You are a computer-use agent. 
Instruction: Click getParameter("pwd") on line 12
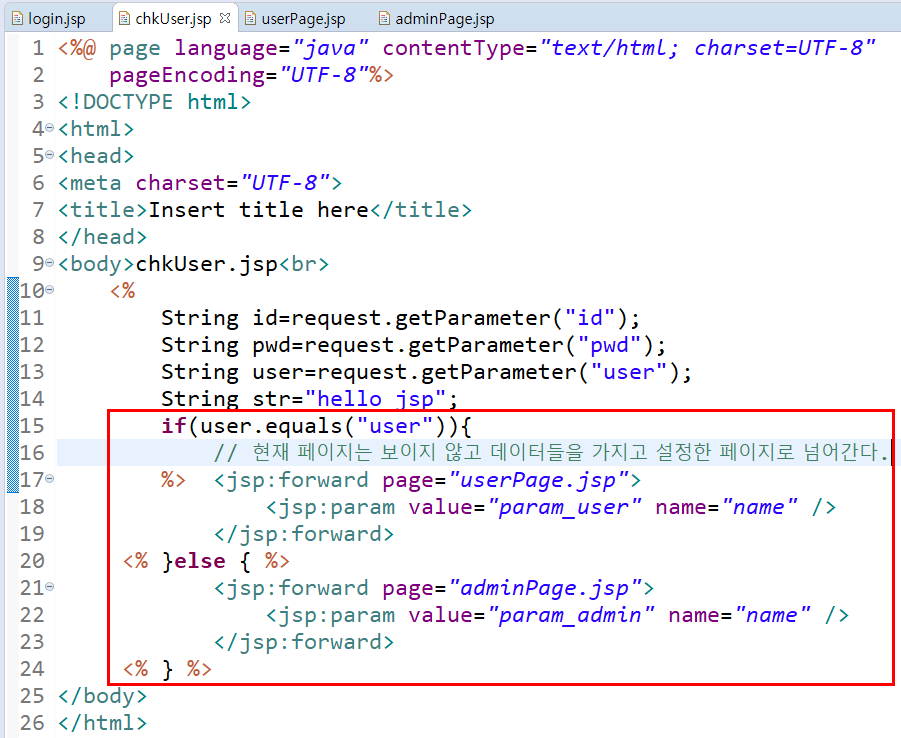(530, 345)
